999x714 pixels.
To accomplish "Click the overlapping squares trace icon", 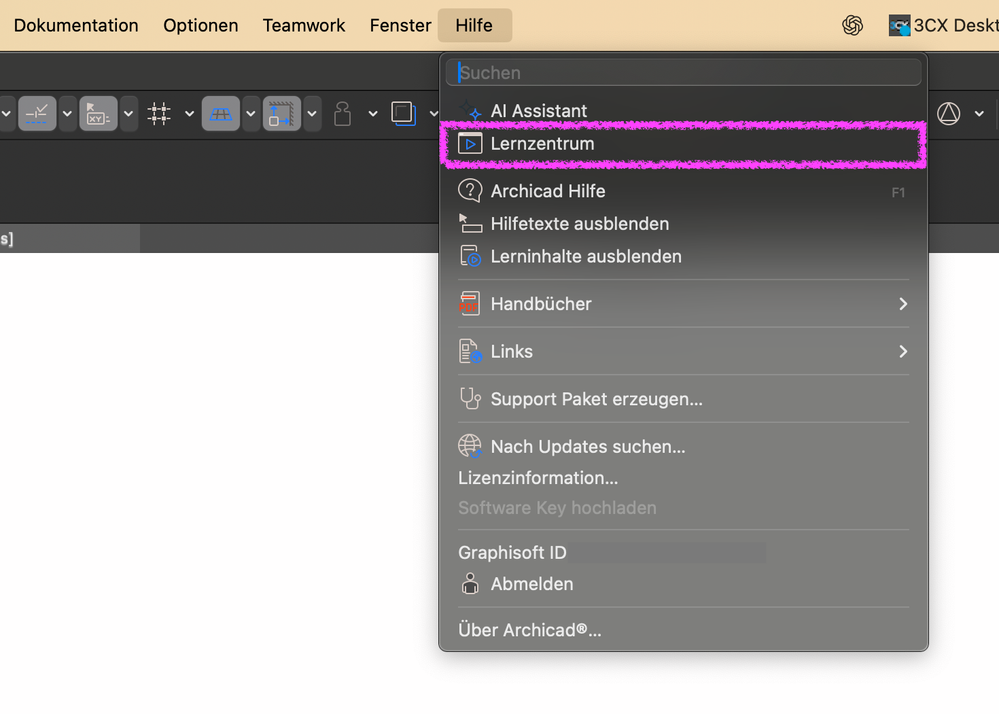I will tap(403, 113).
